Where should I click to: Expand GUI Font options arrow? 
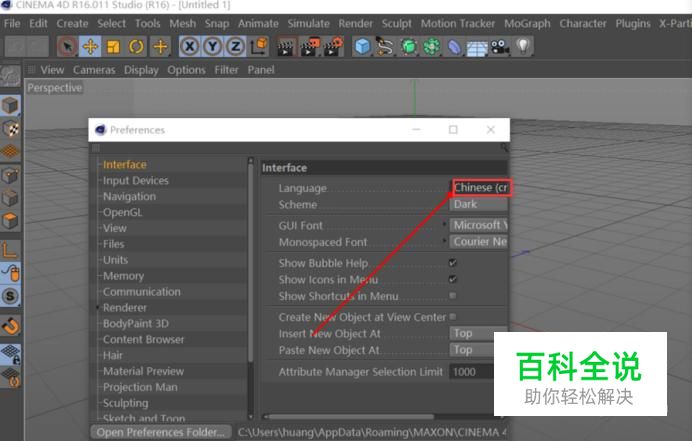(444, 225)
